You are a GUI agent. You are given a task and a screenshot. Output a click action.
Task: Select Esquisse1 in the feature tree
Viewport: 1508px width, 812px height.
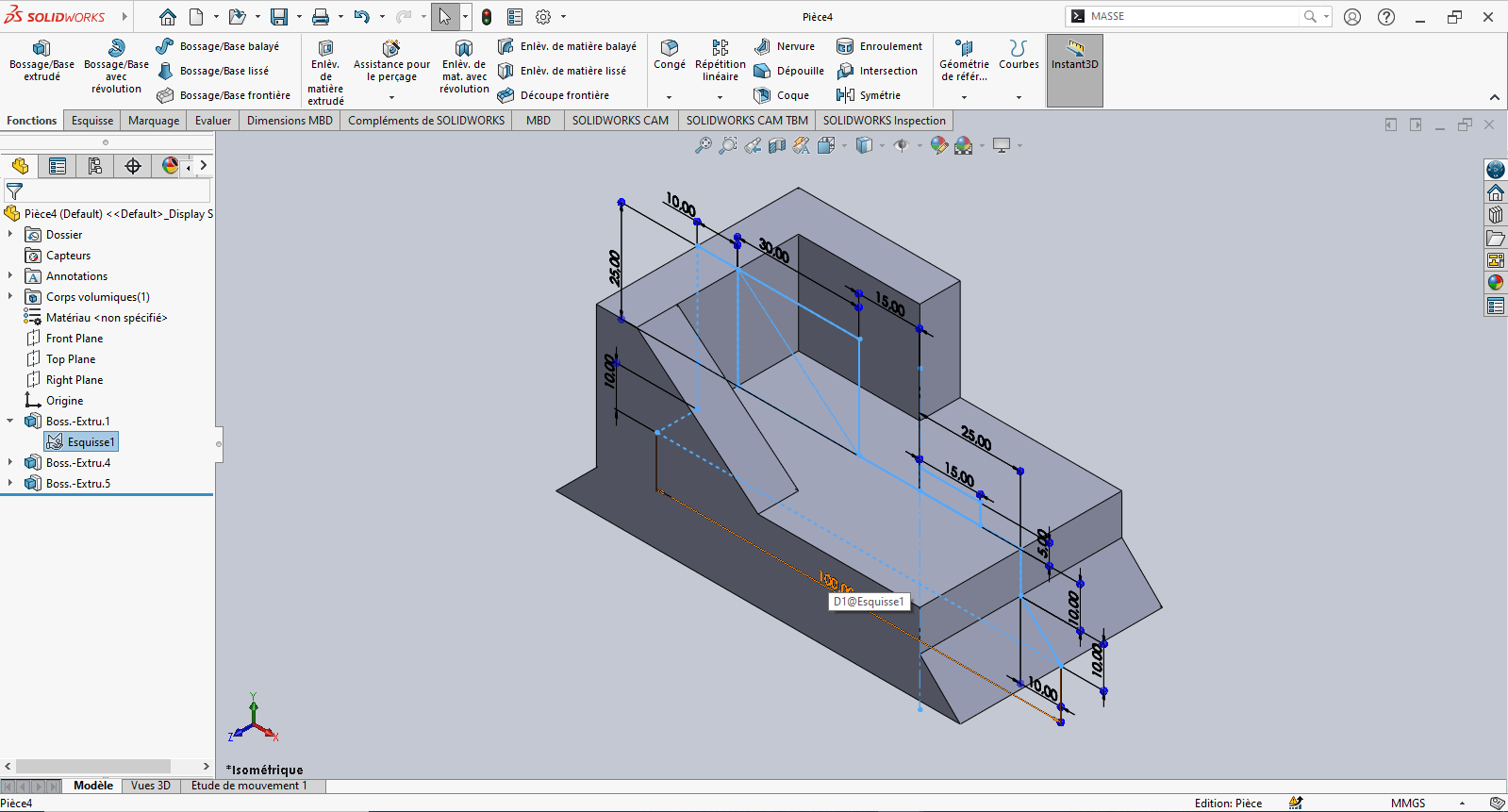pyautogui.click(x=90, y=442)
